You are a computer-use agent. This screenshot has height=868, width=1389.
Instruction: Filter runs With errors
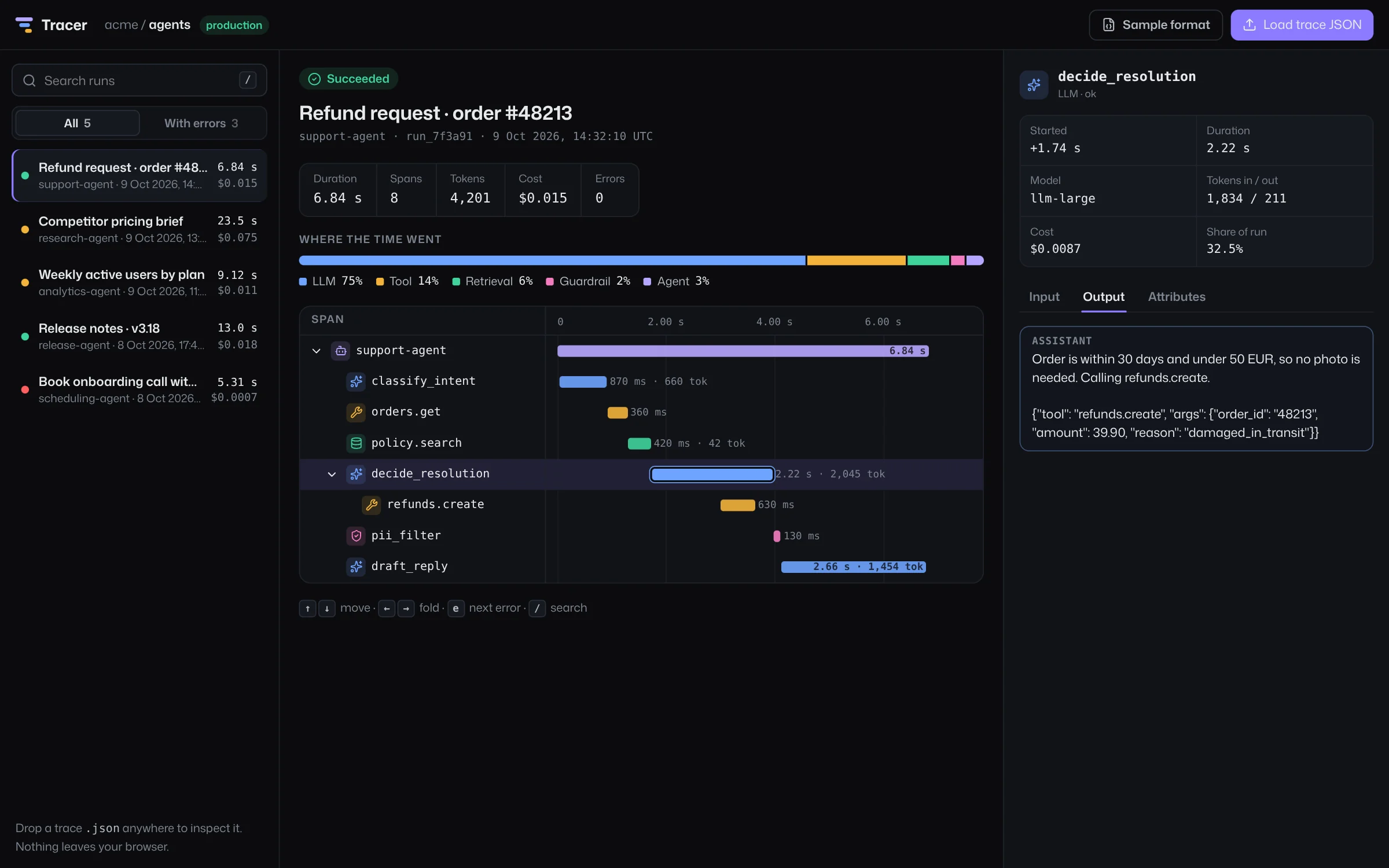coord(201,123)
